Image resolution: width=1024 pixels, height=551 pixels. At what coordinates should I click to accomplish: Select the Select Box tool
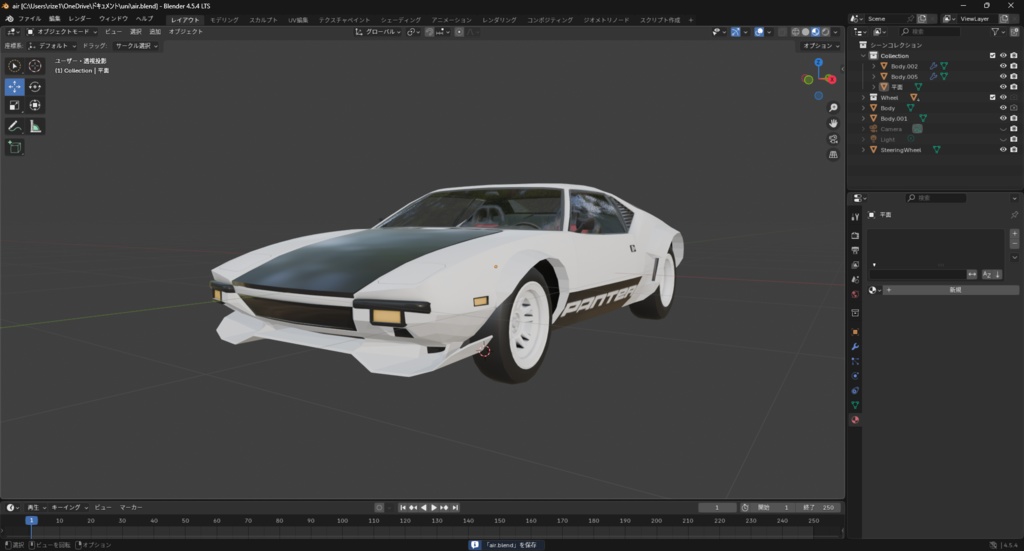(14, 66)
